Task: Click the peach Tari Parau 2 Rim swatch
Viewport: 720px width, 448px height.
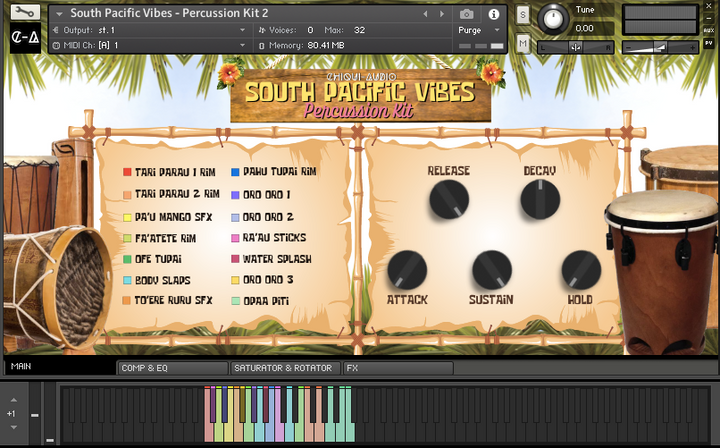Action: [x=127, y=195]
